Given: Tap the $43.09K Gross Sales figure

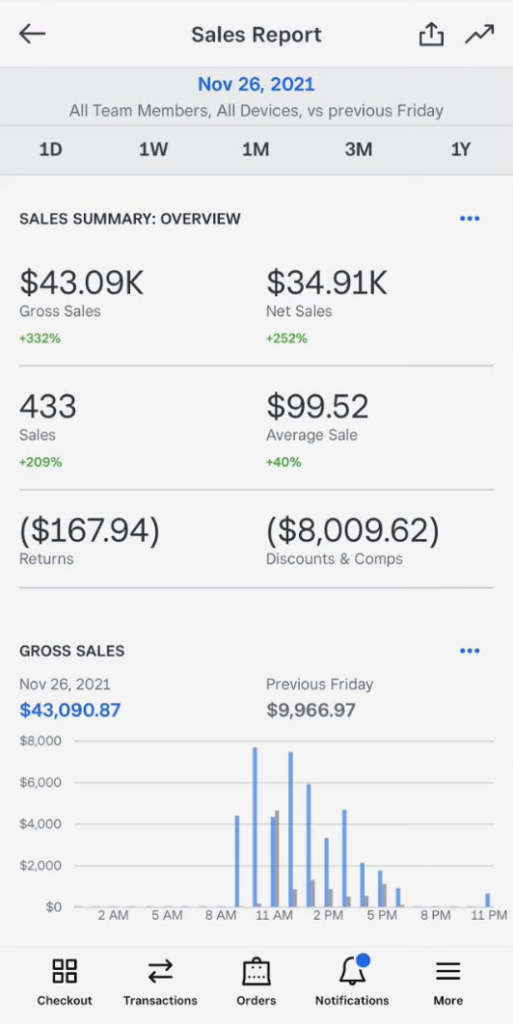Looking at the screenshot, I should click(x=82, y=282).
